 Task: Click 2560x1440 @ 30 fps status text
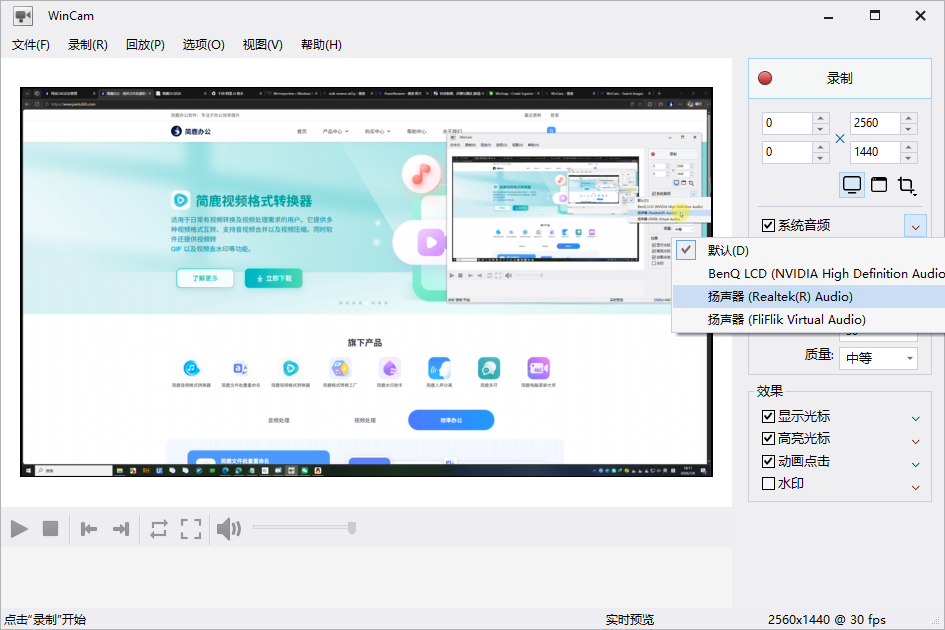[x=826, y=620]
